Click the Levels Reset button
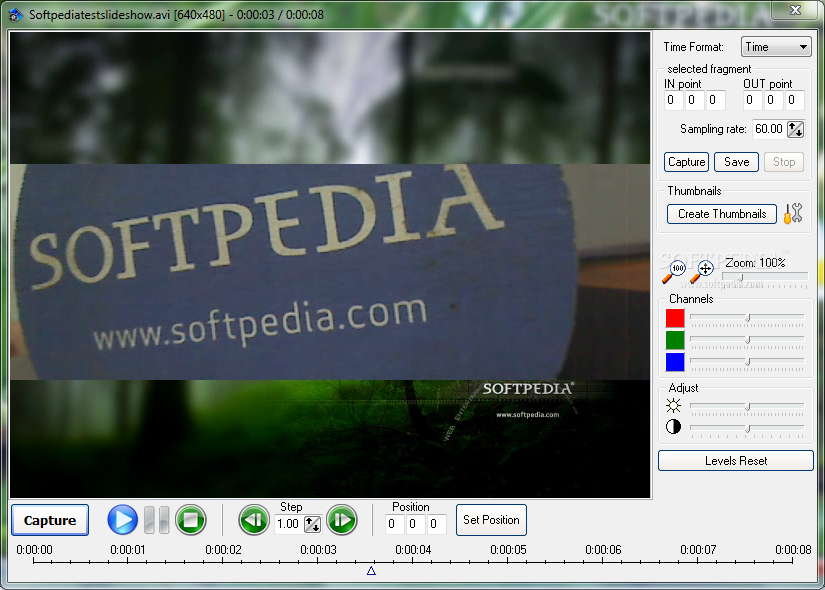This screenshot has width=825, height=590. (736, 461)
